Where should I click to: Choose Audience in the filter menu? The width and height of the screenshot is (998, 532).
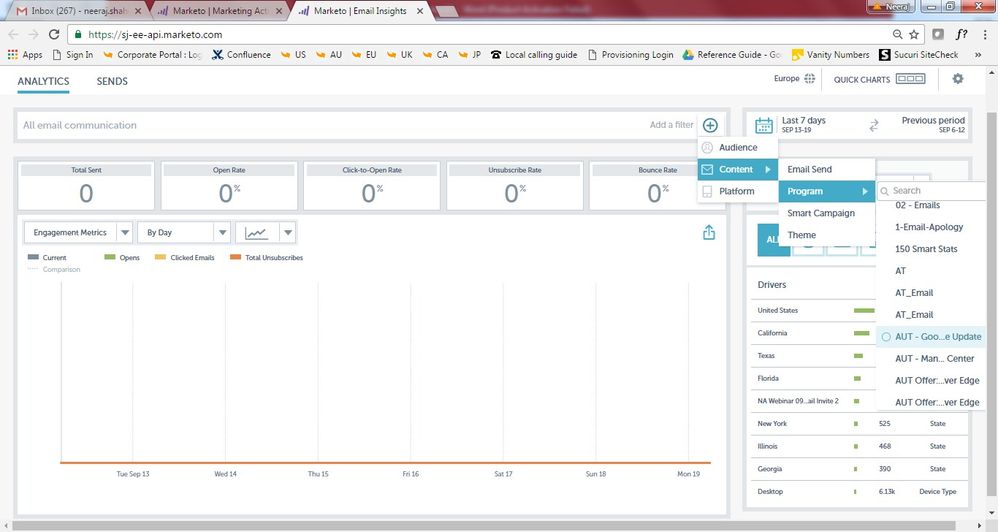click(x=738, y=147)
